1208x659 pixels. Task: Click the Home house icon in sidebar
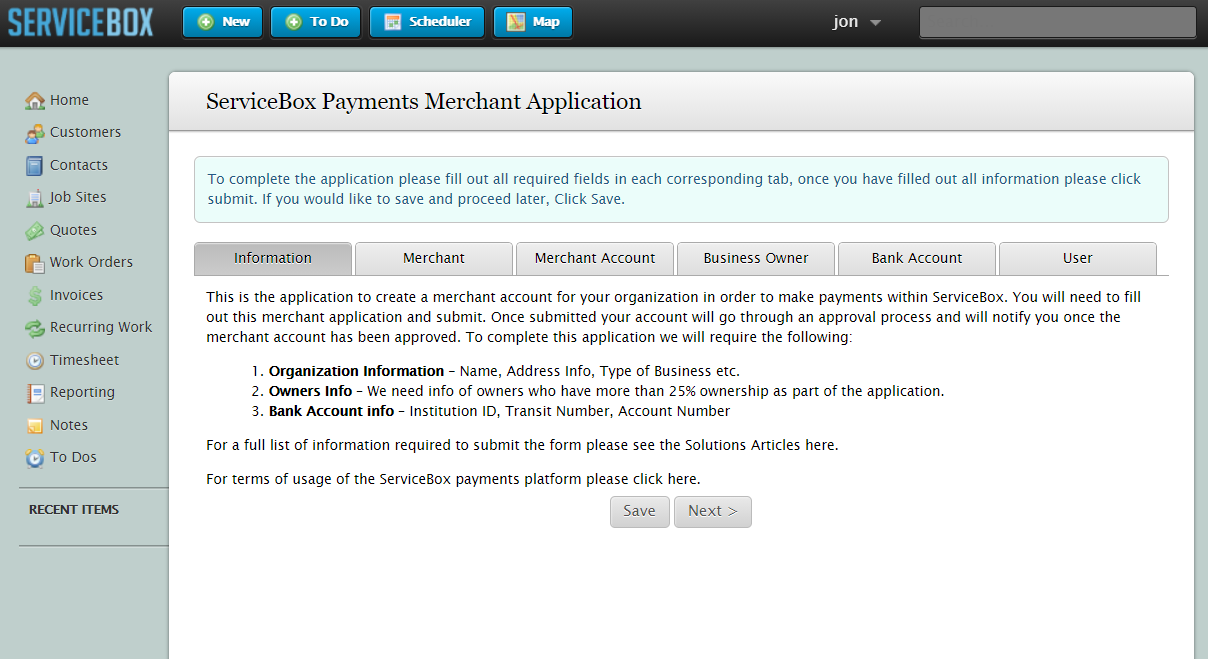coord(35,101)
